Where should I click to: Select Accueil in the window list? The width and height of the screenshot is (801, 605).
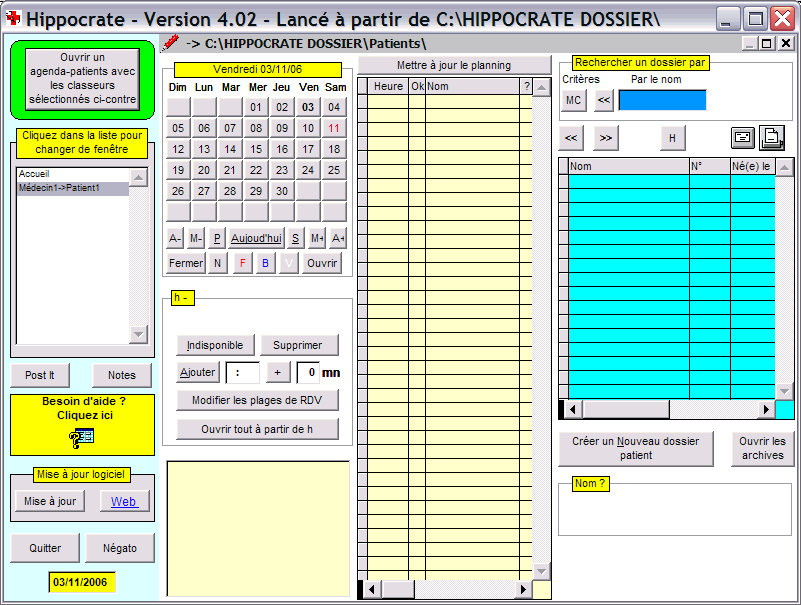[x=73, y=174]
